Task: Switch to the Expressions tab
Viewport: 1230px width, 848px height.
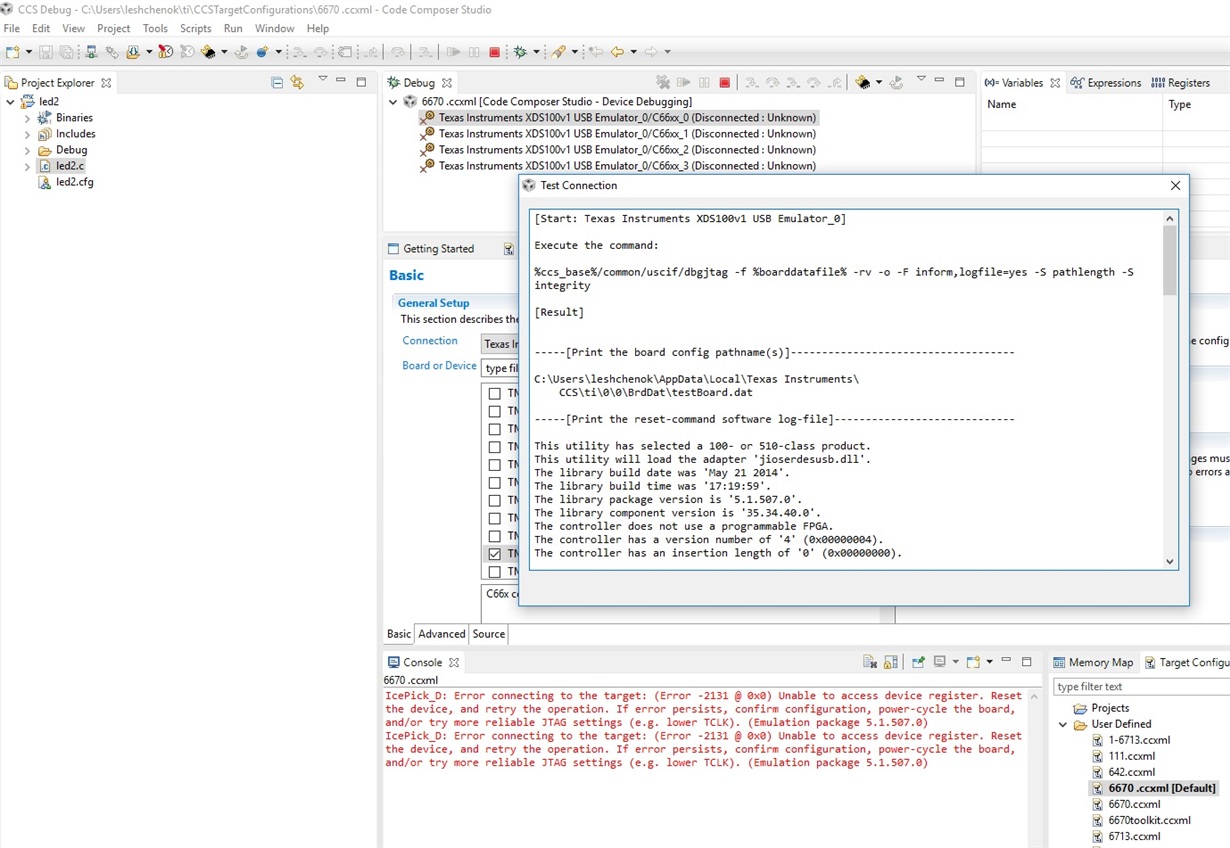Action: tap(1106, 83)
